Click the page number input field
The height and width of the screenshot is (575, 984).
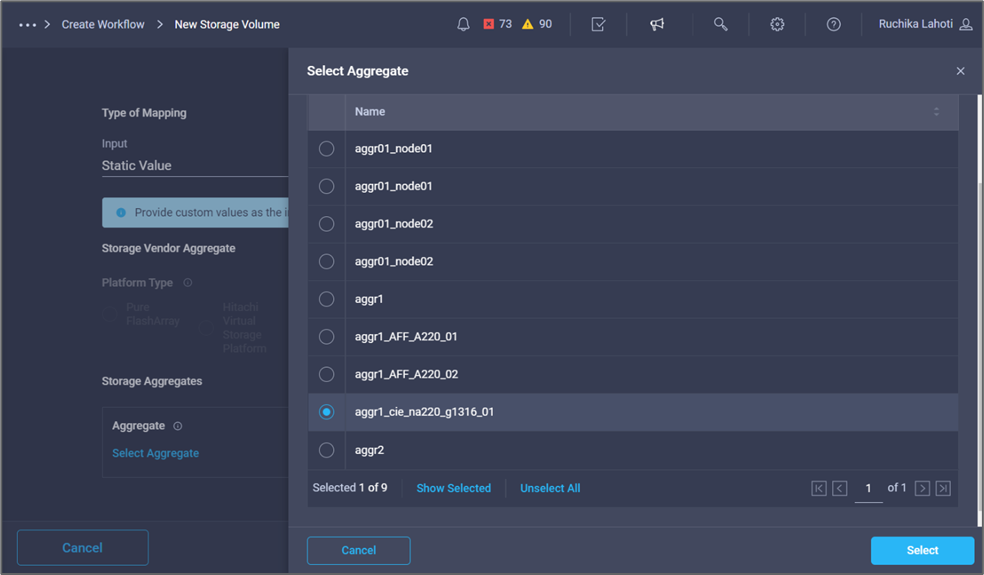point(868,488)
